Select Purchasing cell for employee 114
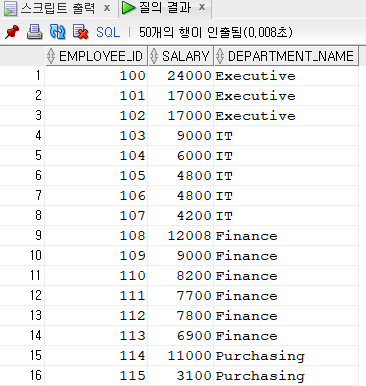Screen dimensions: 366x386 pos(286,356)
